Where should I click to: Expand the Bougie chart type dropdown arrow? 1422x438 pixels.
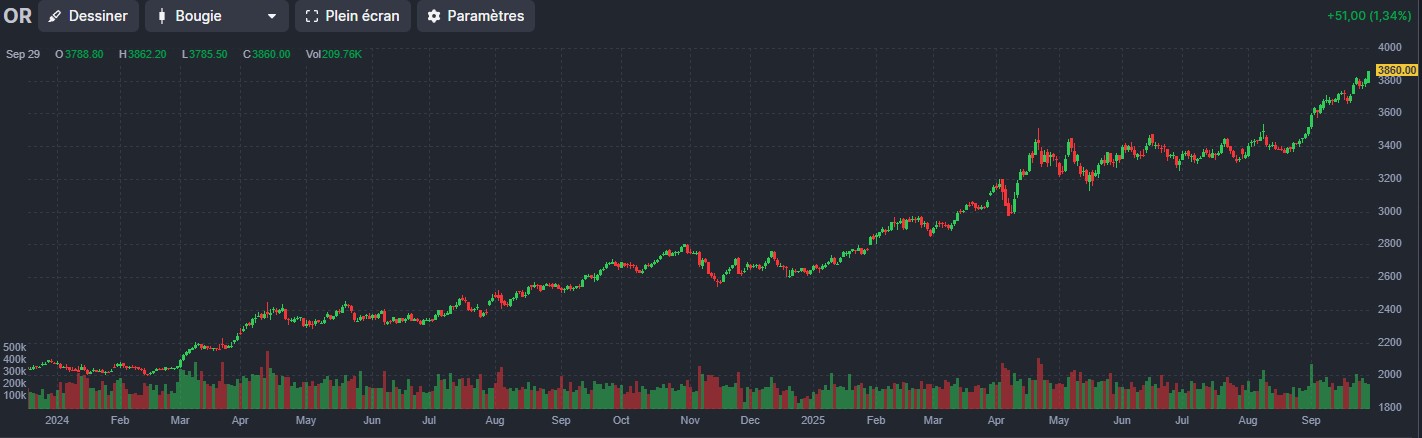click(x=271, y=16)
